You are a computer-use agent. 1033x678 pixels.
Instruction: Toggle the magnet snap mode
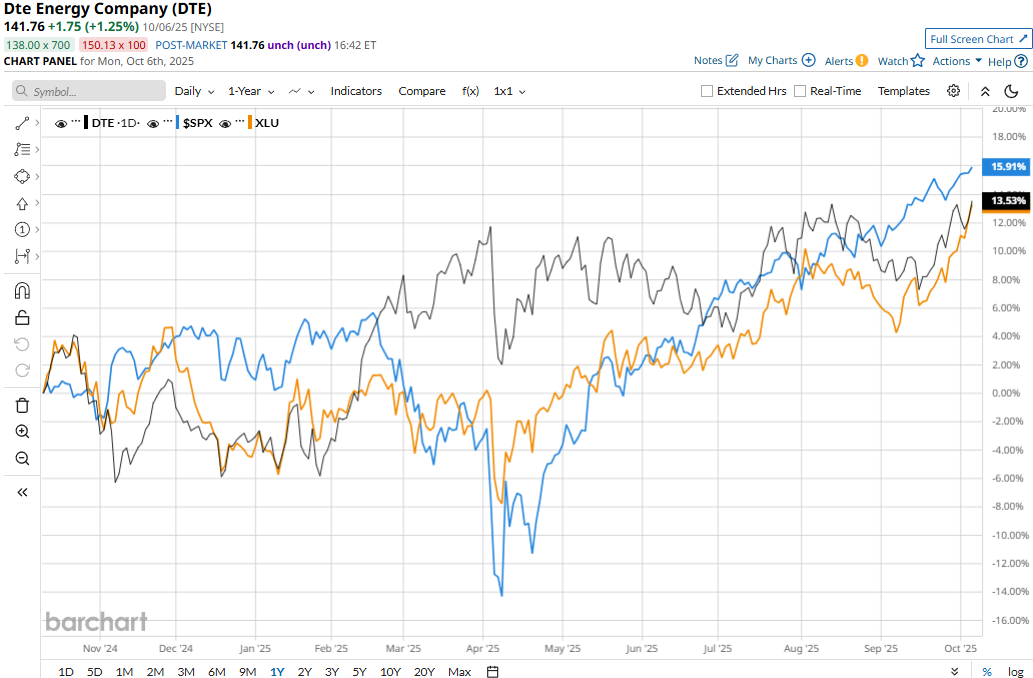pyautogui.click(x=22, y=291)
